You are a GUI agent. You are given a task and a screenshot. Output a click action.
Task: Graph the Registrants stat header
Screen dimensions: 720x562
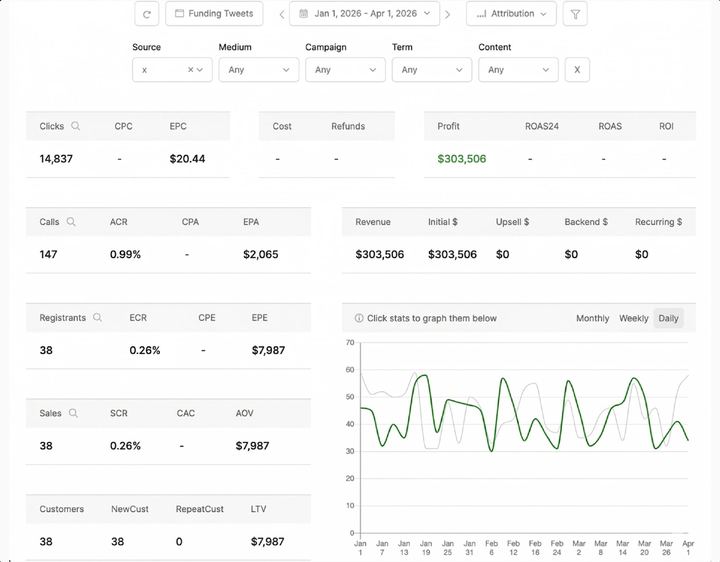click(62, 318)
